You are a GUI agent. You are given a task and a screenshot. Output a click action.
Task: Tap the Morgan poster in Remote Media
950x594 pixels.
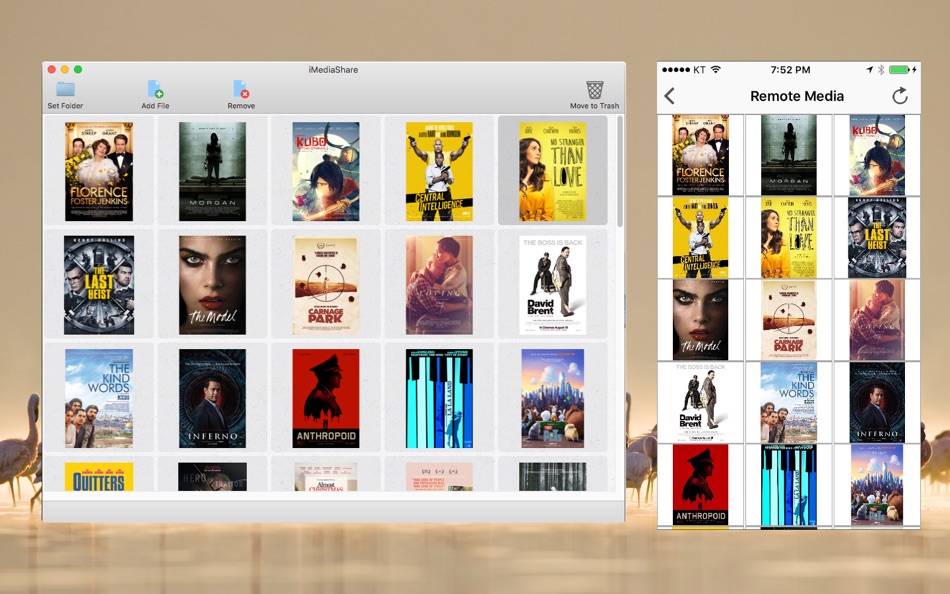(x=789, y=155)
